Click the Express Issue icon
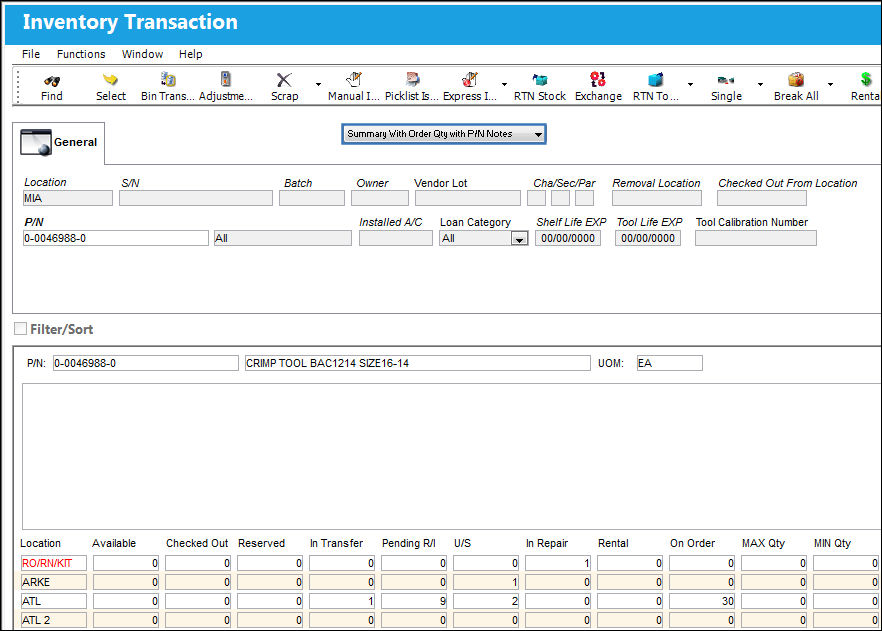 click(470, 80)
